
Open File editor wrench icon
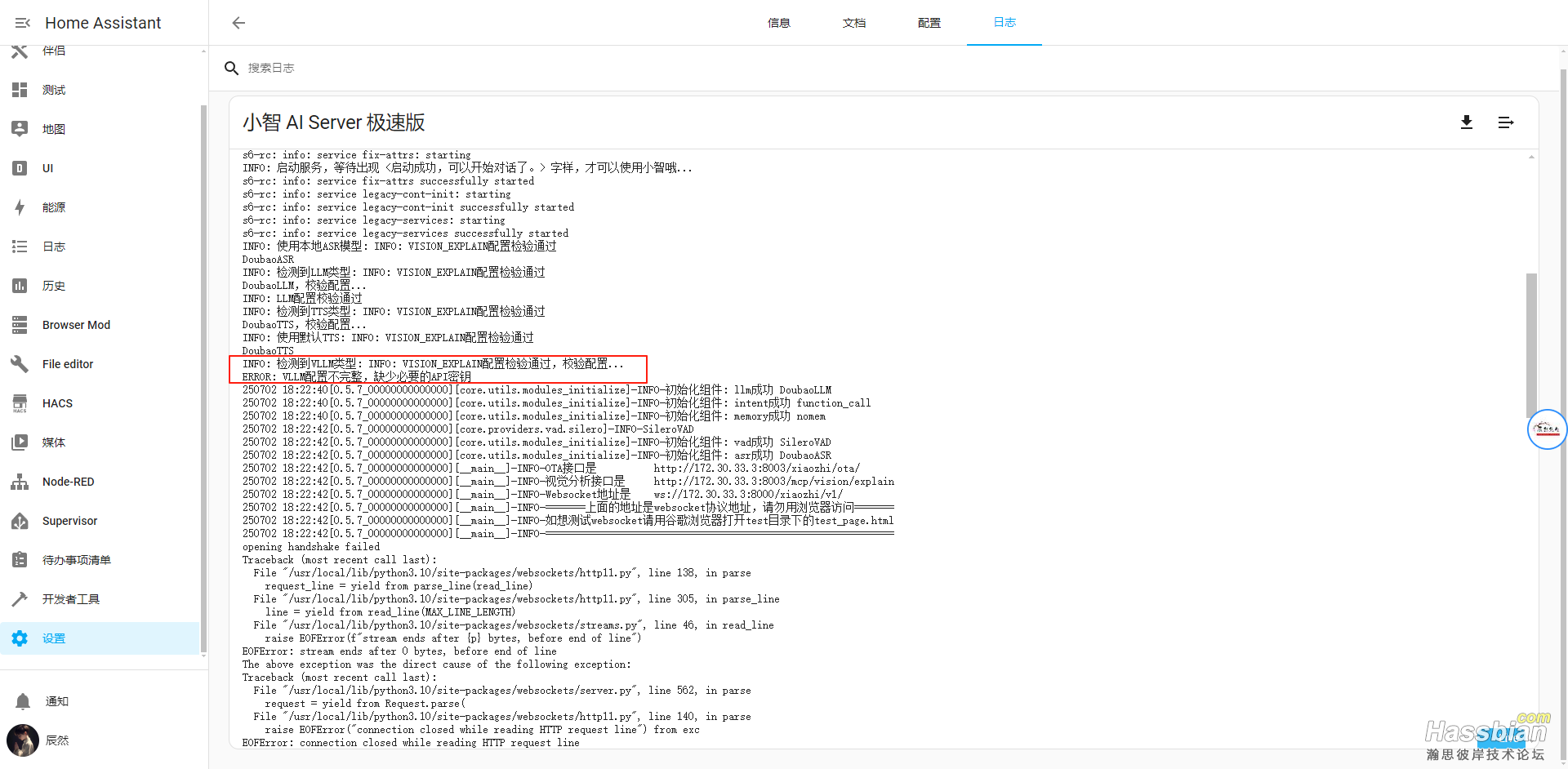point(20,364)
